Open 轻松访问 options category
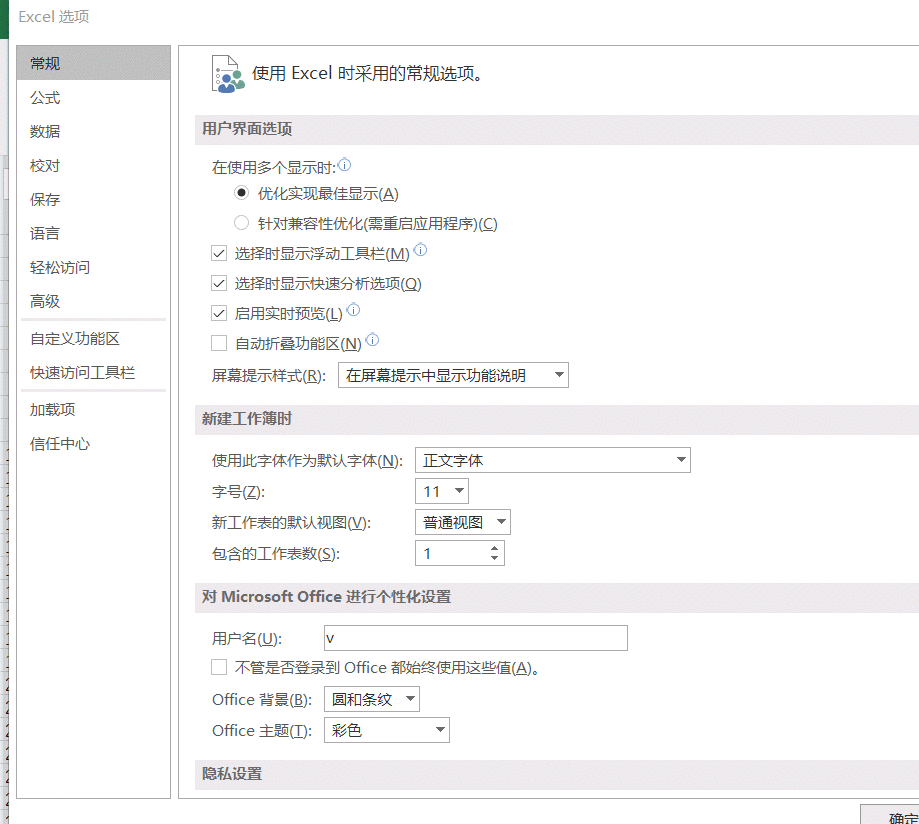The width and height of the screenshot is (919, 824). click(93, 267)
